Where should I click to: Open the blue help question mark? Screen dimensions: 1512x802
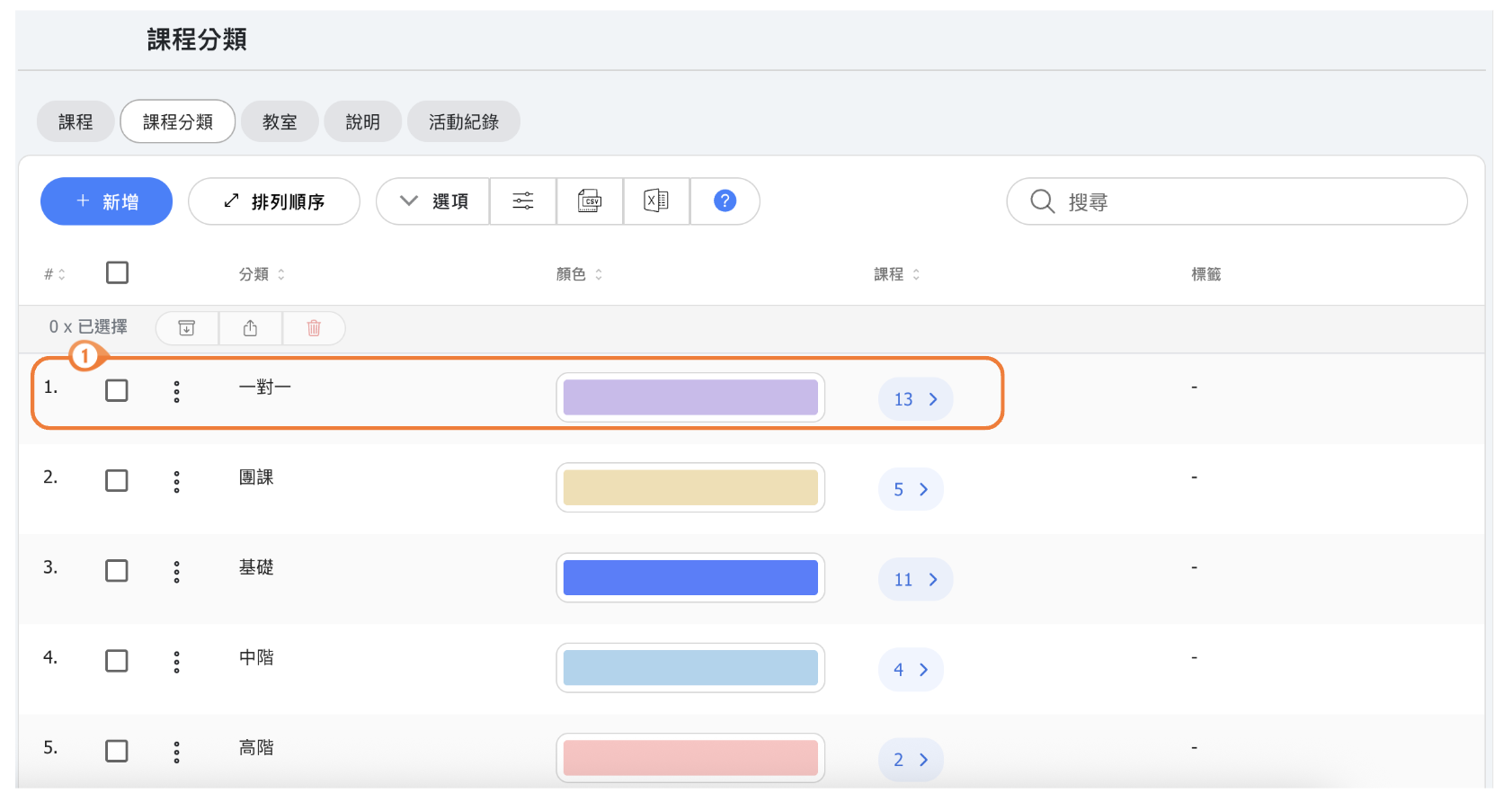point(725,200)
